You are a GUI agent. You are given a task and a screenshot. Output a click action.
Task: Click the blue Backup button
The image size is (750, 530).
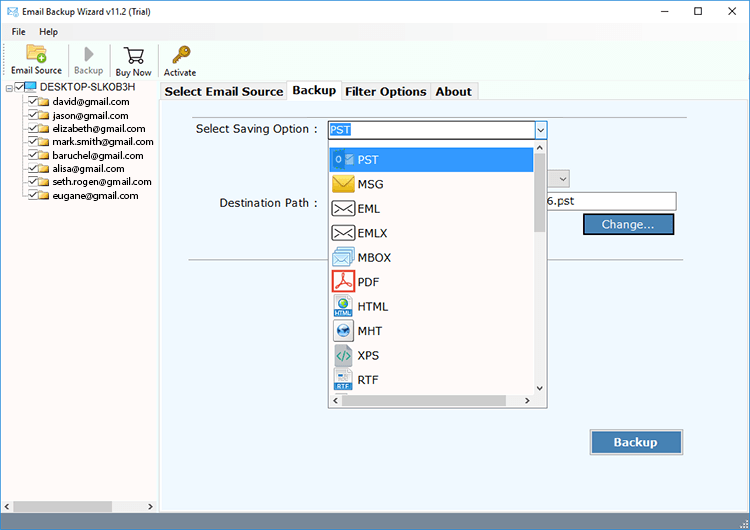click(x=636, y=442)
